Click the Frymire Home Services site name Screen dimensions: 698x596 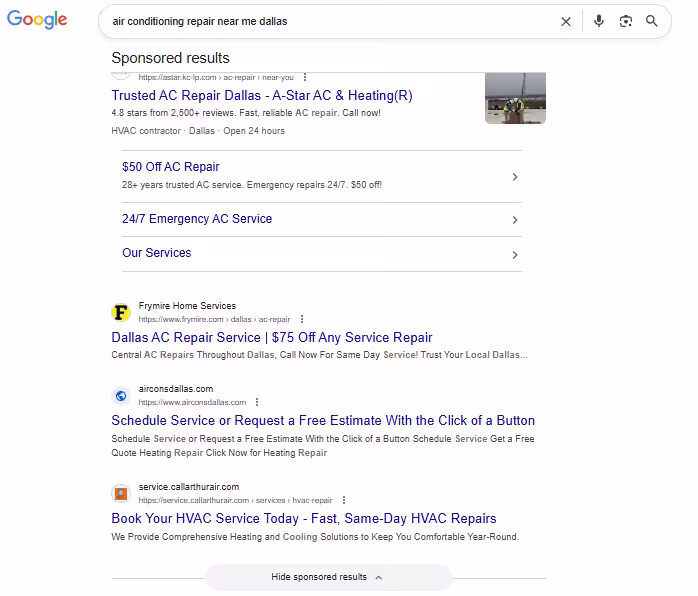(187, 306)
